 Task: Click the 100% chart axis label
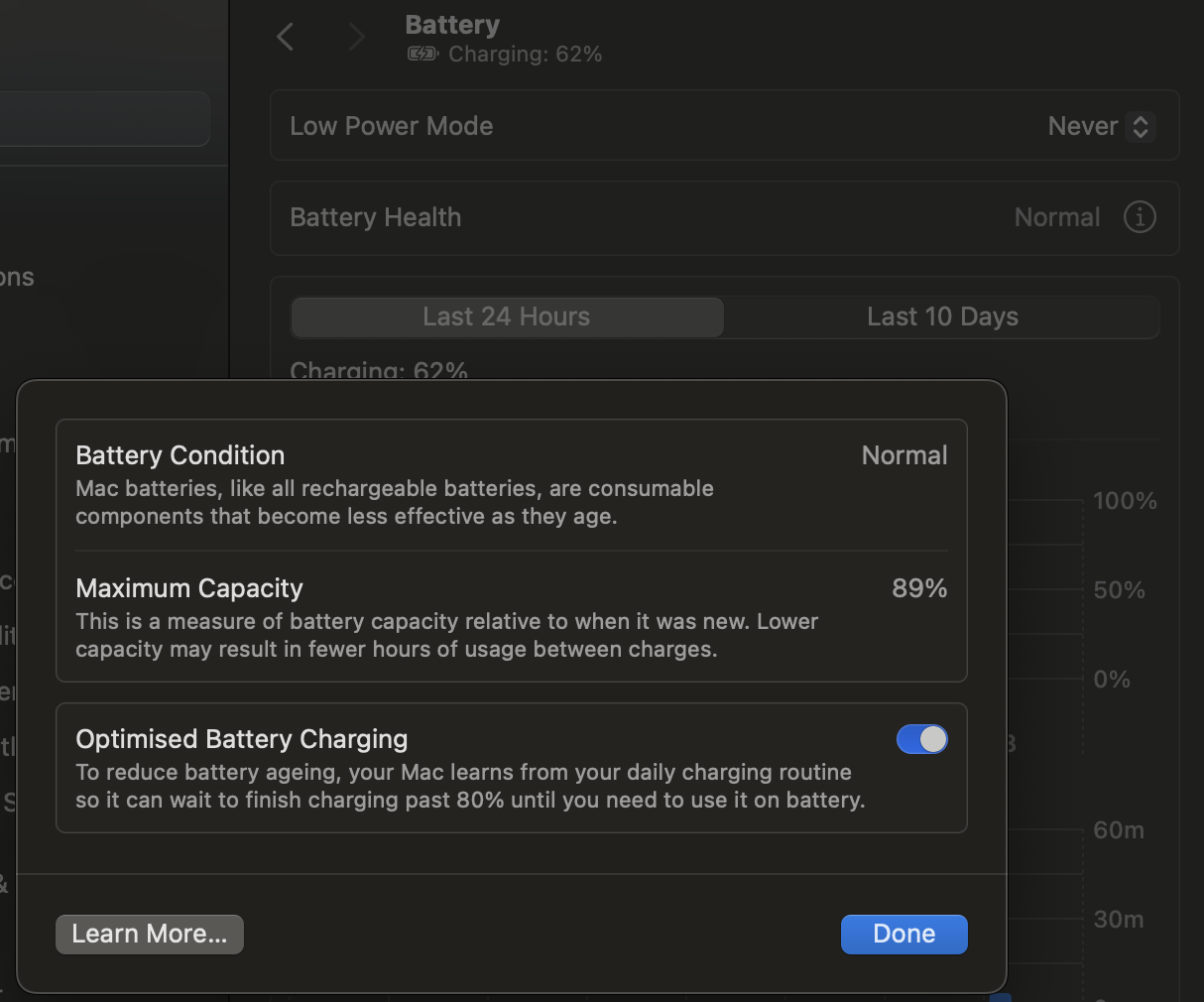(1125, 501)
